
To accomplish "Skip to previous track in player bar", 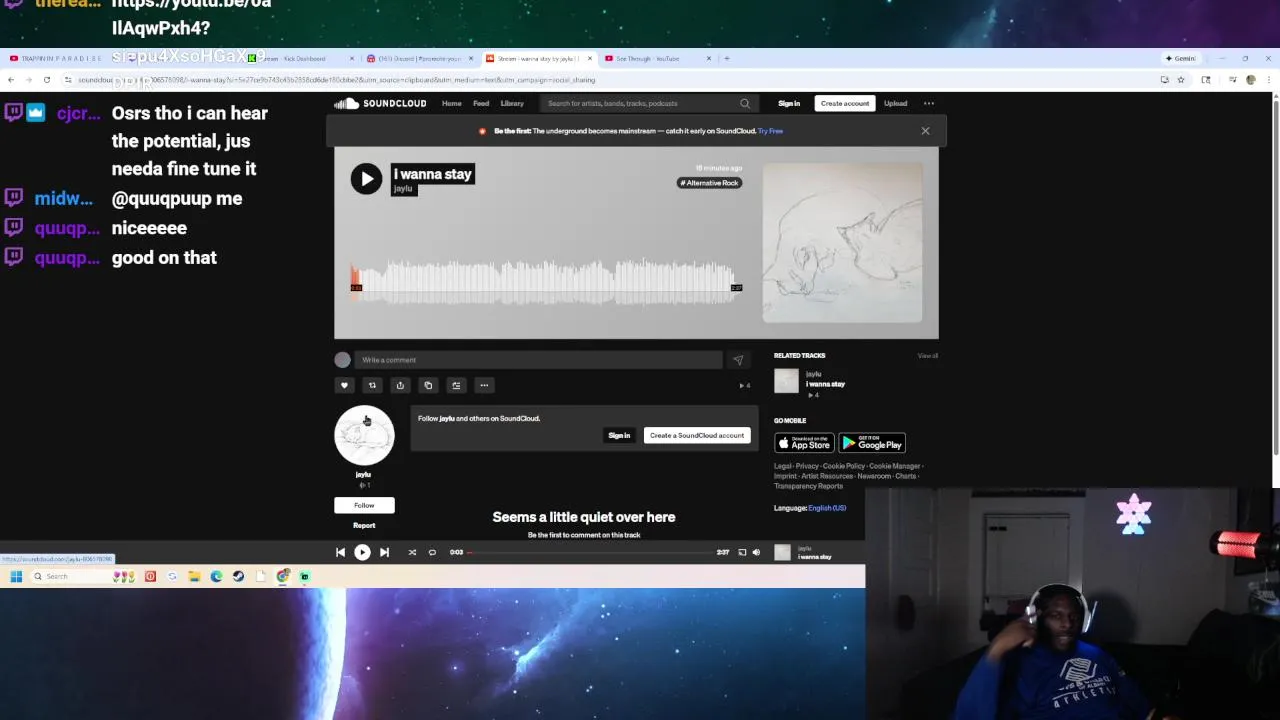I will 340,552.
